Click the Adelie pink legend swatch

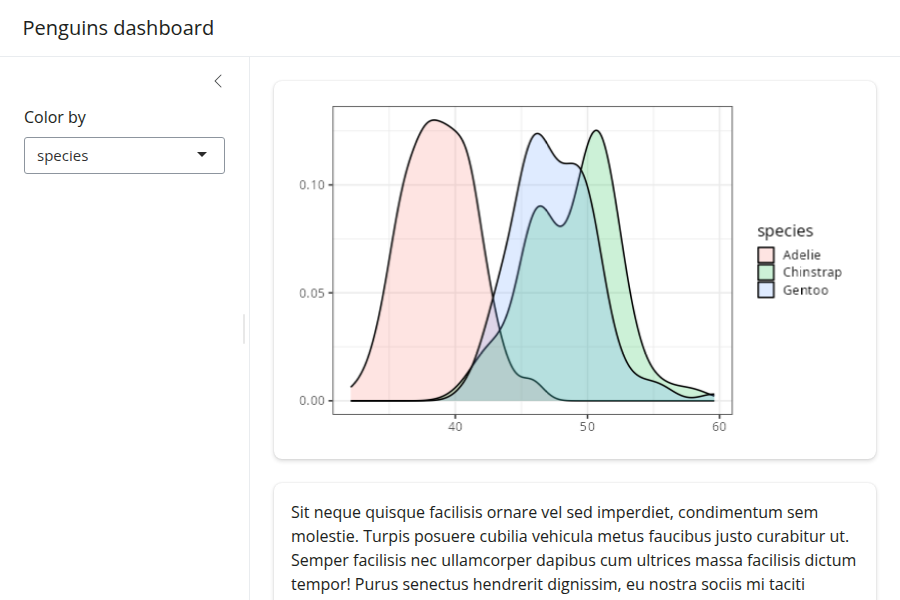(766, 255)
